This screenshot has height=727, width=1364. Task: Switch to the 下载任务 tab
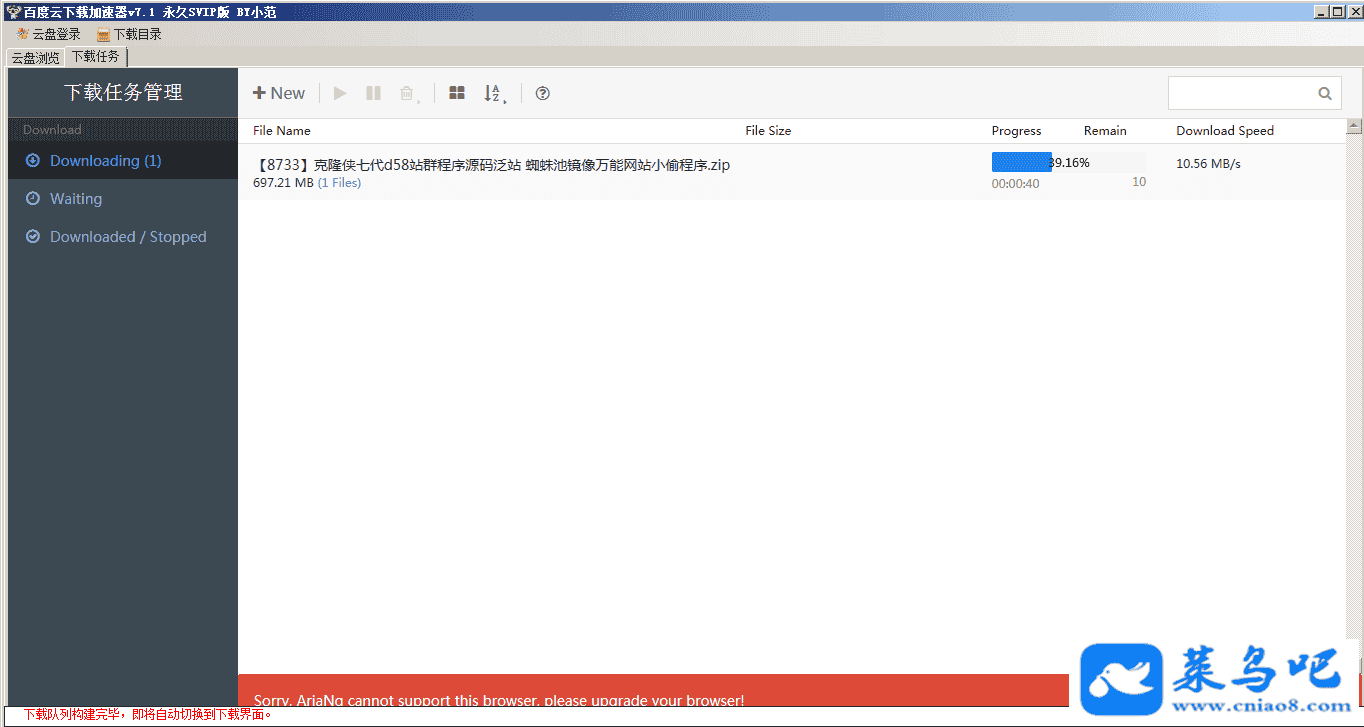96,57
